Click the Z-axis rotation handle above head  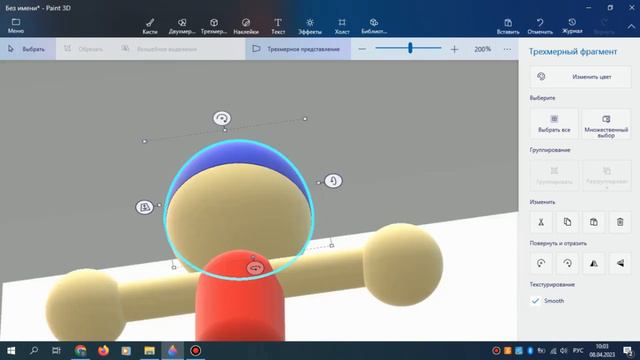tap(222, 118)
